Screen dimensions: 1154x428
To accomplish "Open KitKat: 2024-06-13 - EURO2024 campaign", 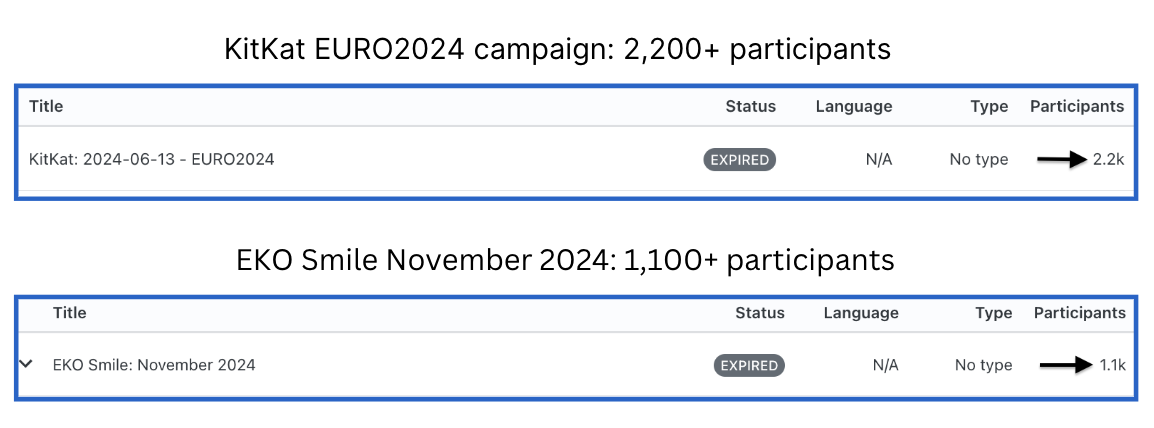I will click(x=152, y=160).
